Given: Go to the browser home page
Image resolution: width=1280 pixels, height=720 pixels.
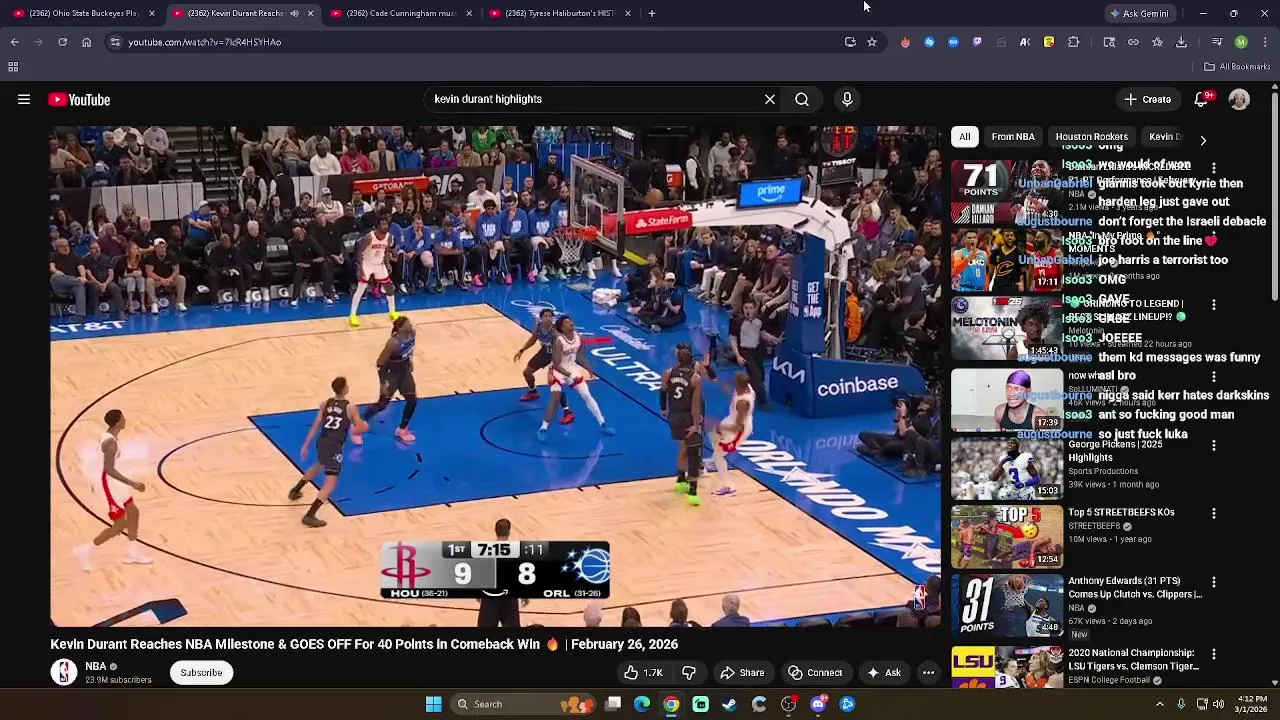Looking at the screenshot, I should [x=86, y=42].
